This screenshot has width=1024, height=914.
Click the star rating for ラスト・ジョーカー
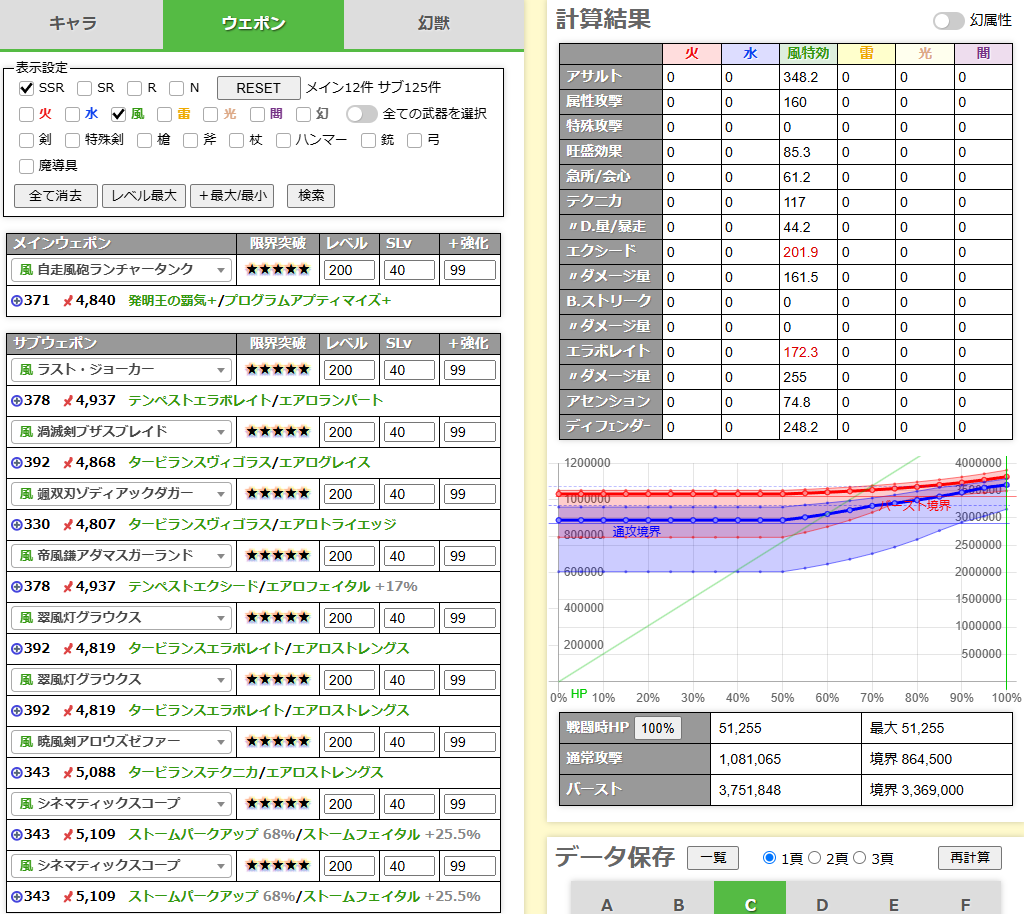[277, 370]
